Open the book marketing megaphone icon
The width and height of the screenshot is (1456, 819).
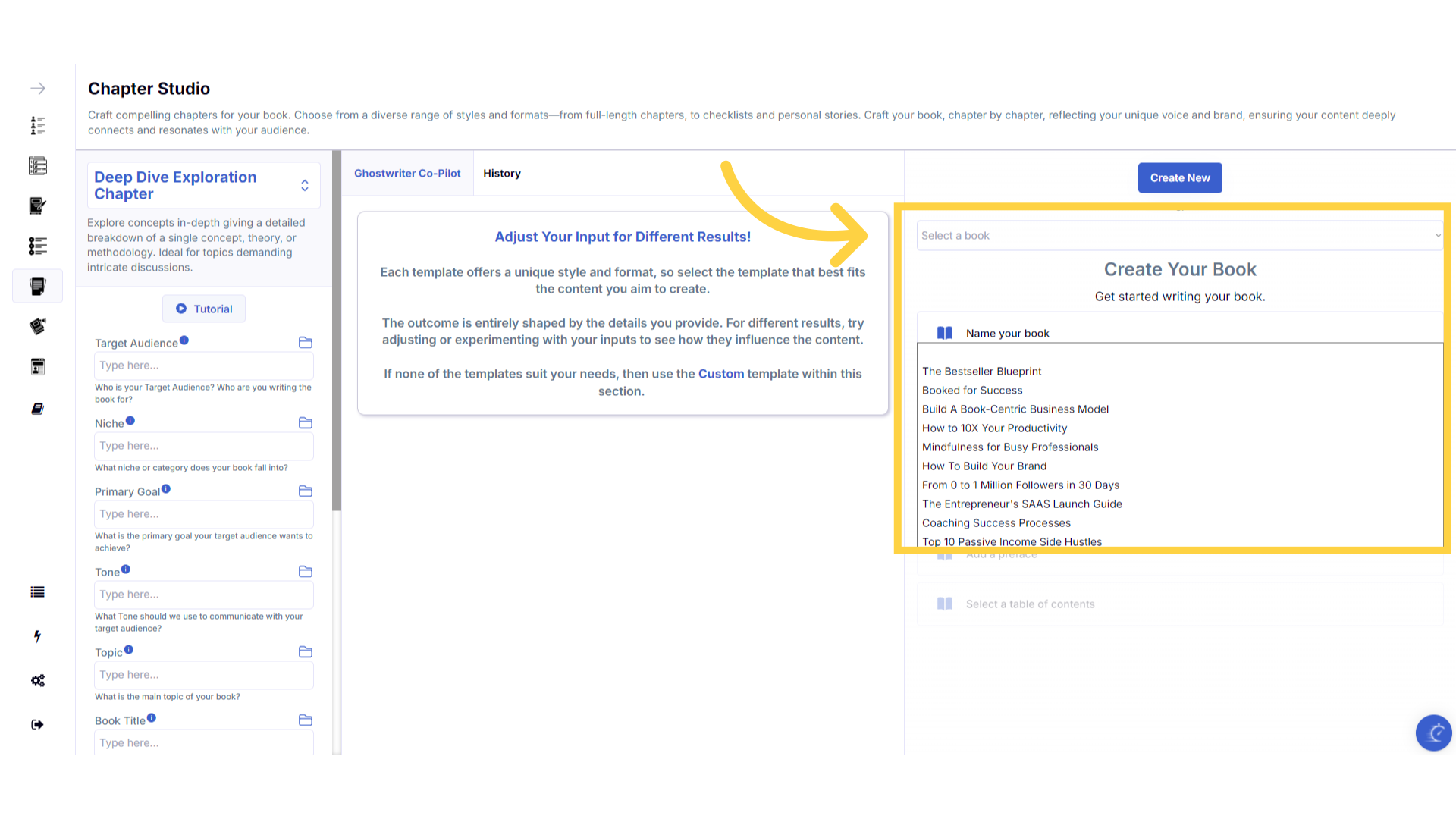tap(38, 326)
